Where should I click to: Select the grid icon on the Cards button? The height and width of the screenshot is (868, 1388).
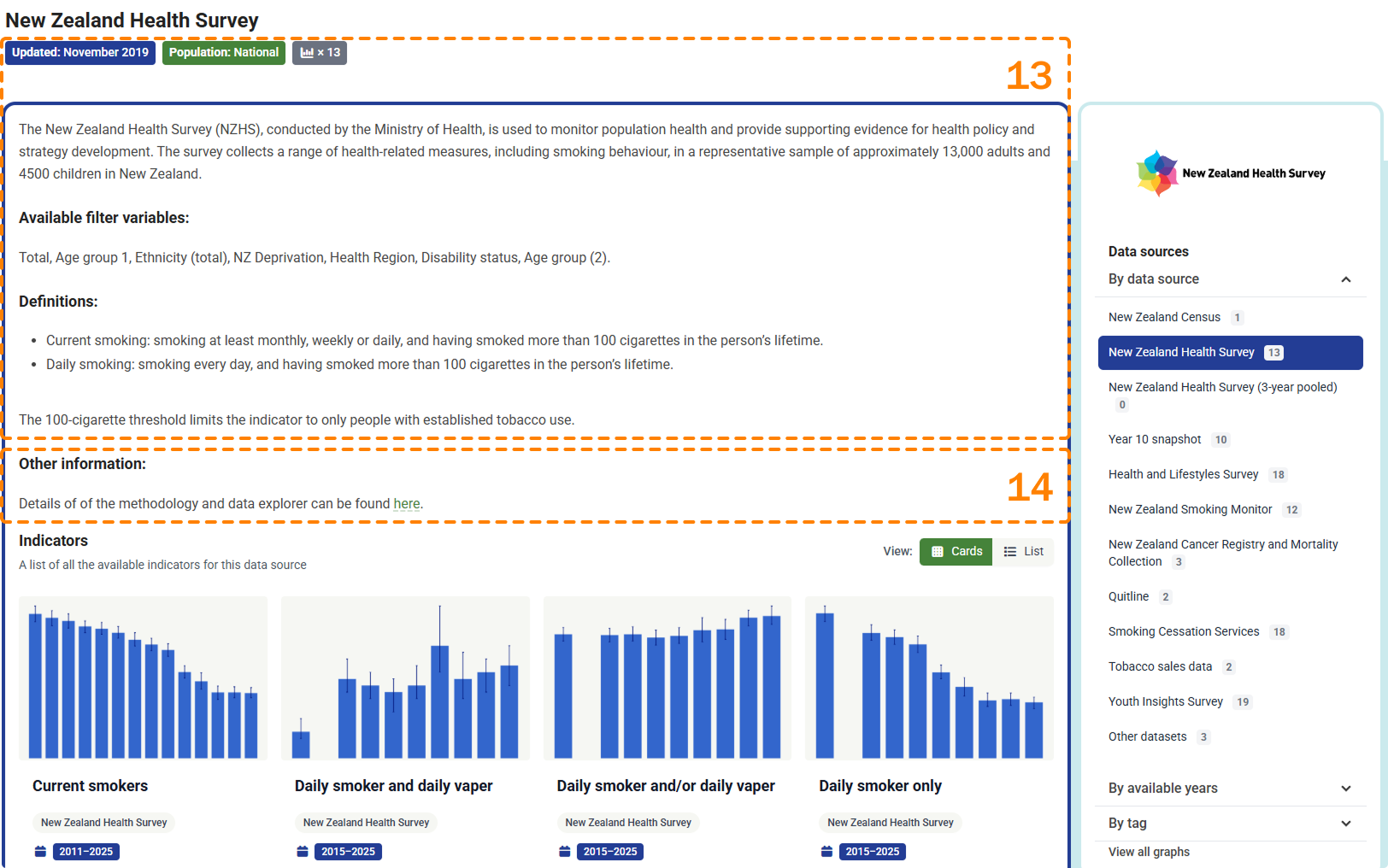click(938, 551)
